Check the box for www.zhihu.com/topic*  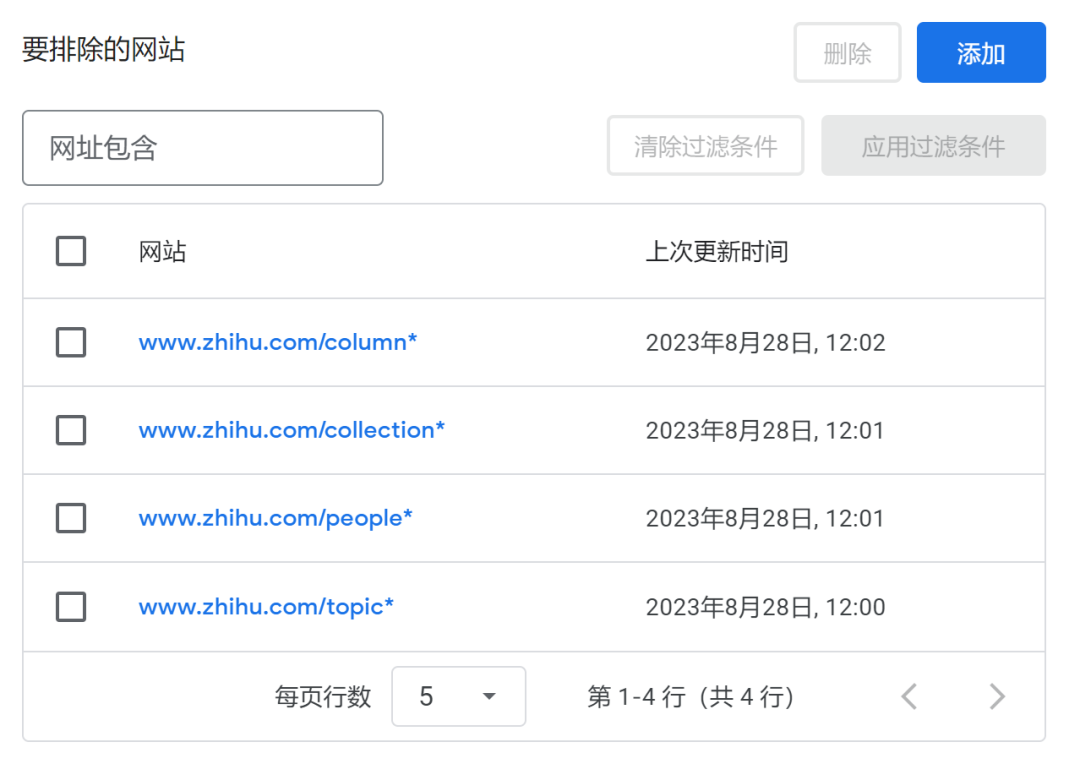pyautogui.click(x=71, y=607)
